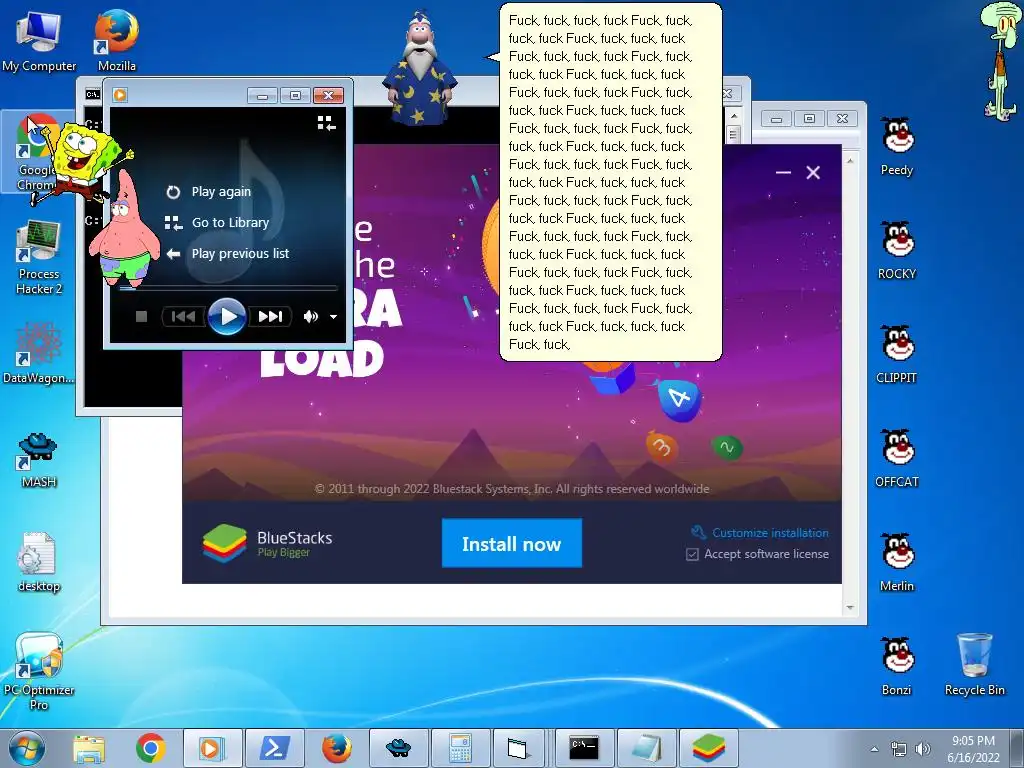1024x768 pixels.
Task: Select the Bonzi desktop icon
Action: (897, 665)
